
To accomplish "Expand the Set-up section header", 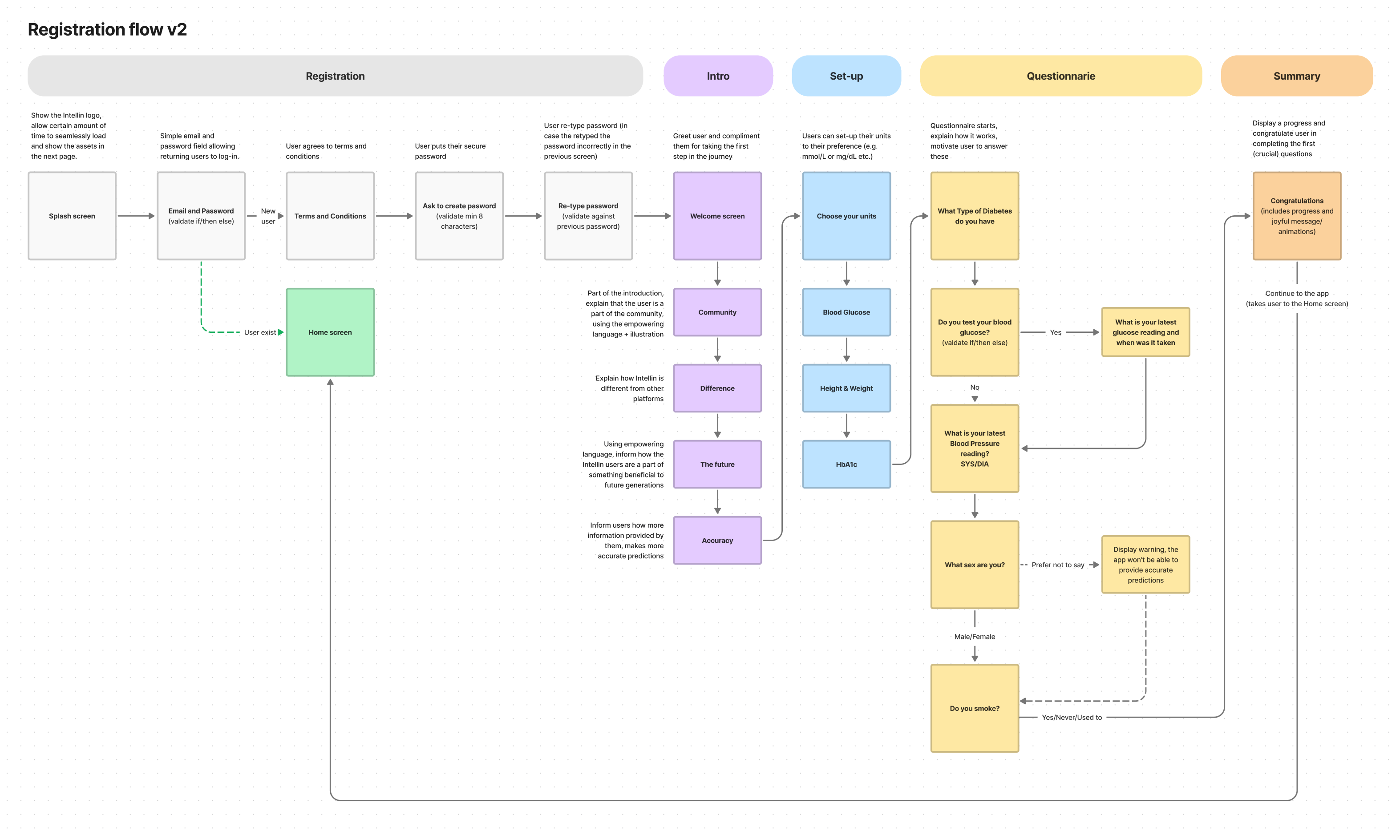I will coord(846,75).
